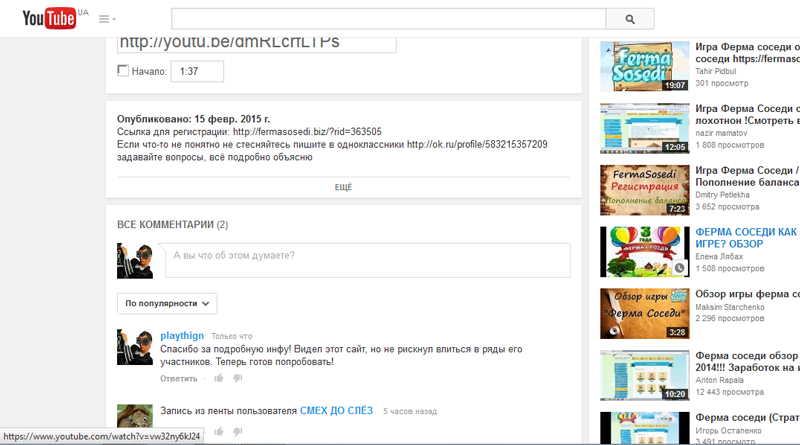Select the youtu.be share link field
800x445 pixels.
(257, 44)
